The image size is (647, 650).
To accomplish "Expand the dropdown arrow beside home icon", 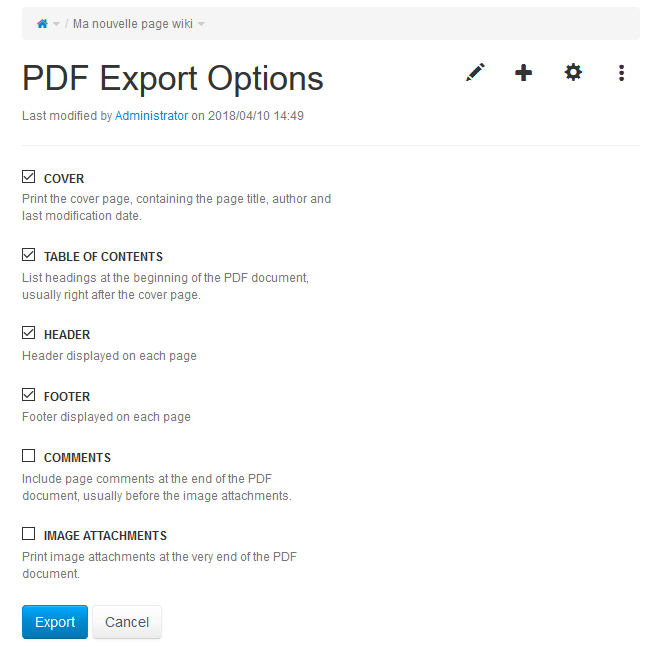I will [x=56, y=24].
